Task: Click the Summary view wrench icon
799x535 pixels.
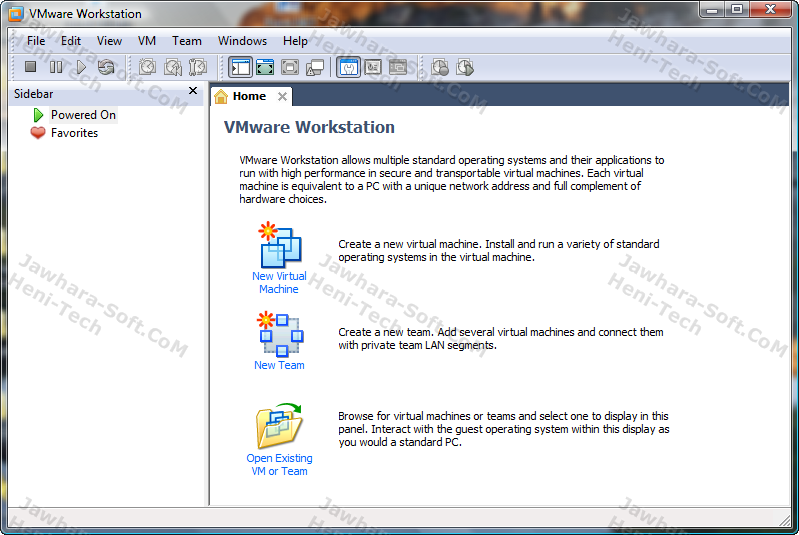Action: 349,67
